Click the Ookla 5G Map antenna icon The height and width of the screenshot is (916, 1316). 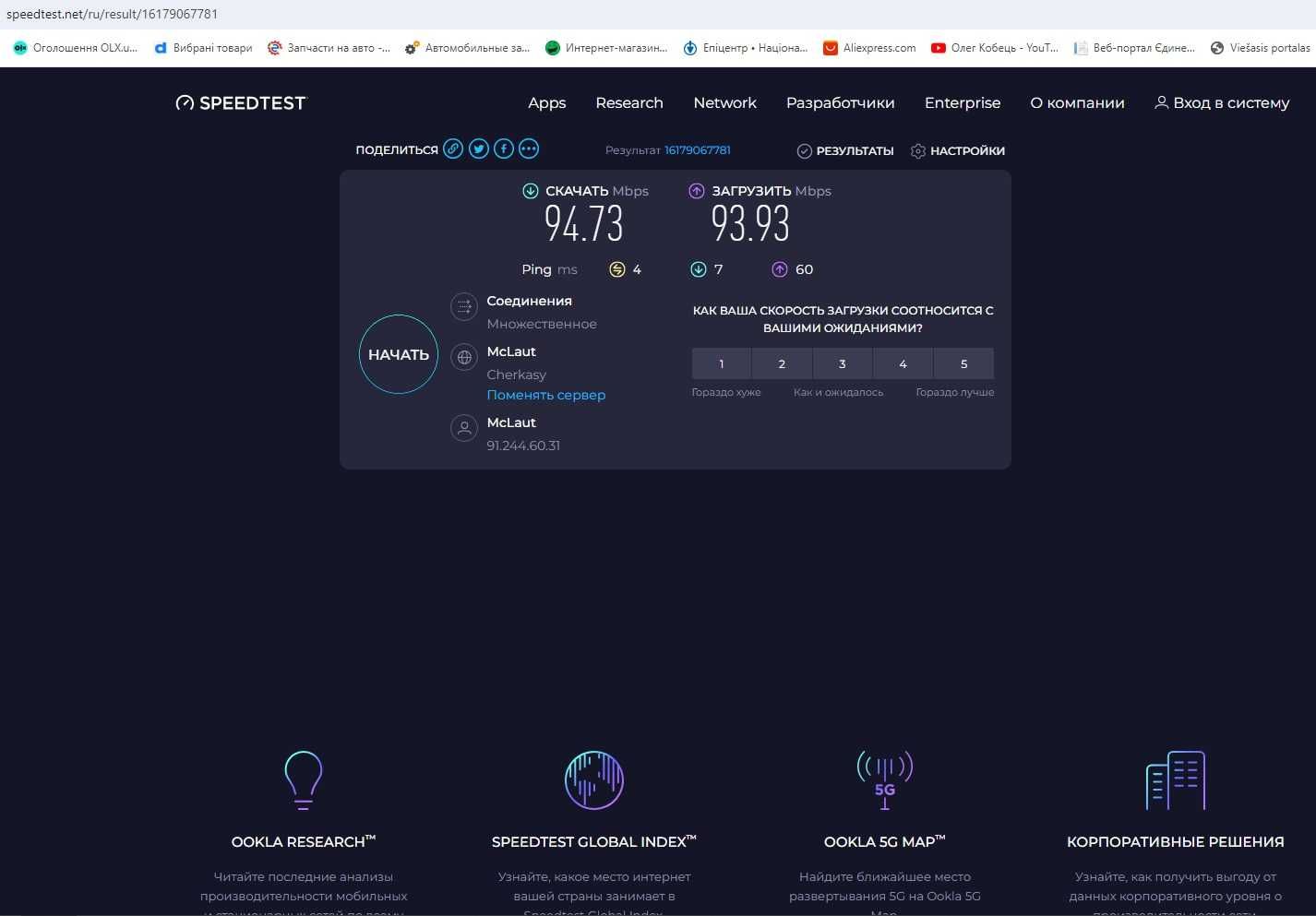pos(885,780)
